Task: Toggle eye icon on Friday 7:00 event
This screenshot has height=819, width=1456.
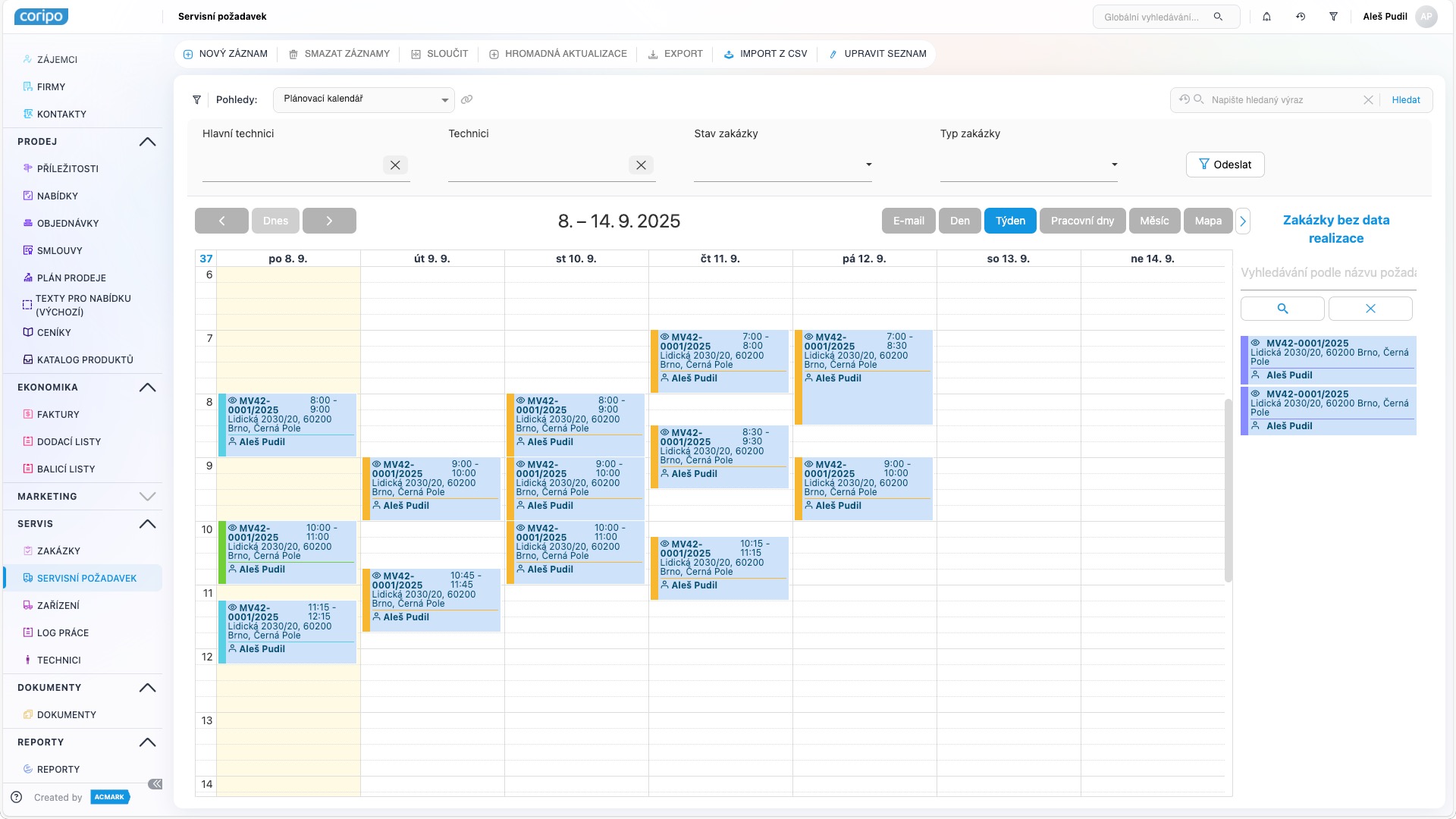Action: [x=809, y=337]
